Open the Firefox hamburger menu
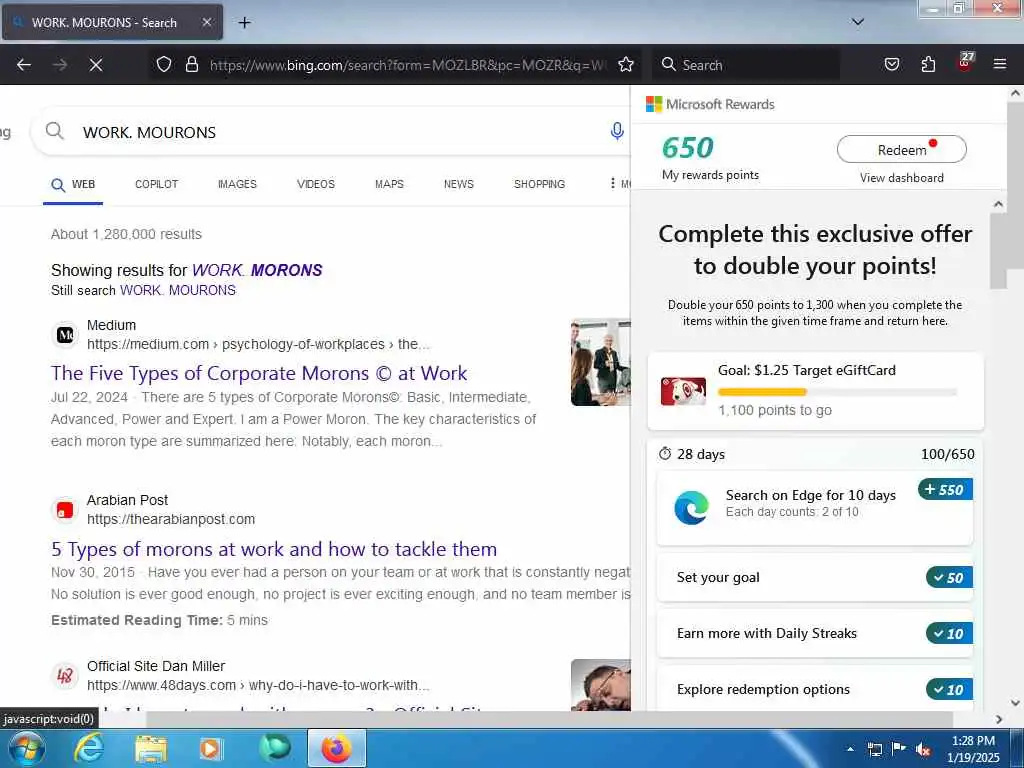Screen dimensions: 1024x768 click(1000, 64)
